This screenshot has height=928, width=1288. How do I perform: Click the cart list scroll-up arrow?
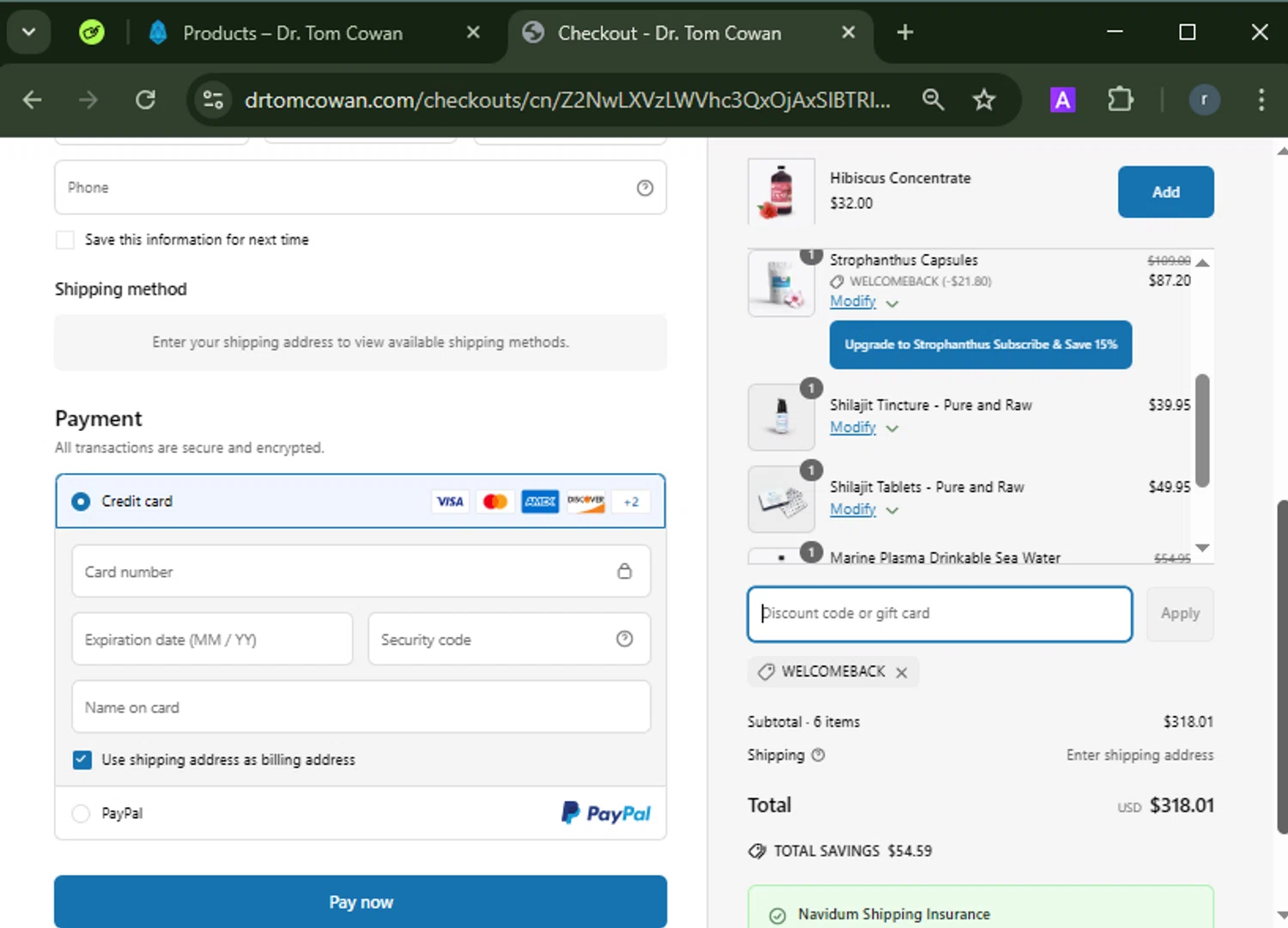point(1203,263)
